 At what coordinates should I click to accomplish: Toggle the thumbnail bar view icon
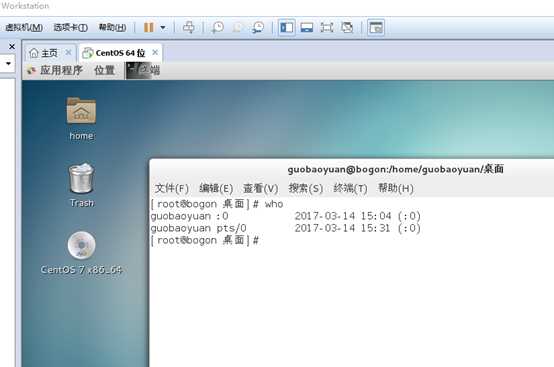coord(307,28)
